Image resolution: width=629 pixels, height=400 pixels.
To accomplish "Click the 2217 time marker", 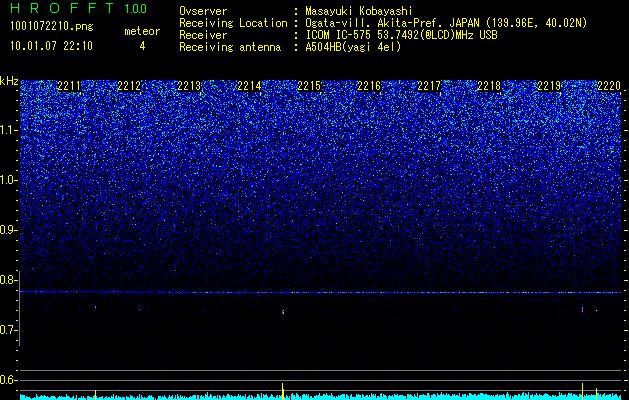I will click(x=429, y=86).
